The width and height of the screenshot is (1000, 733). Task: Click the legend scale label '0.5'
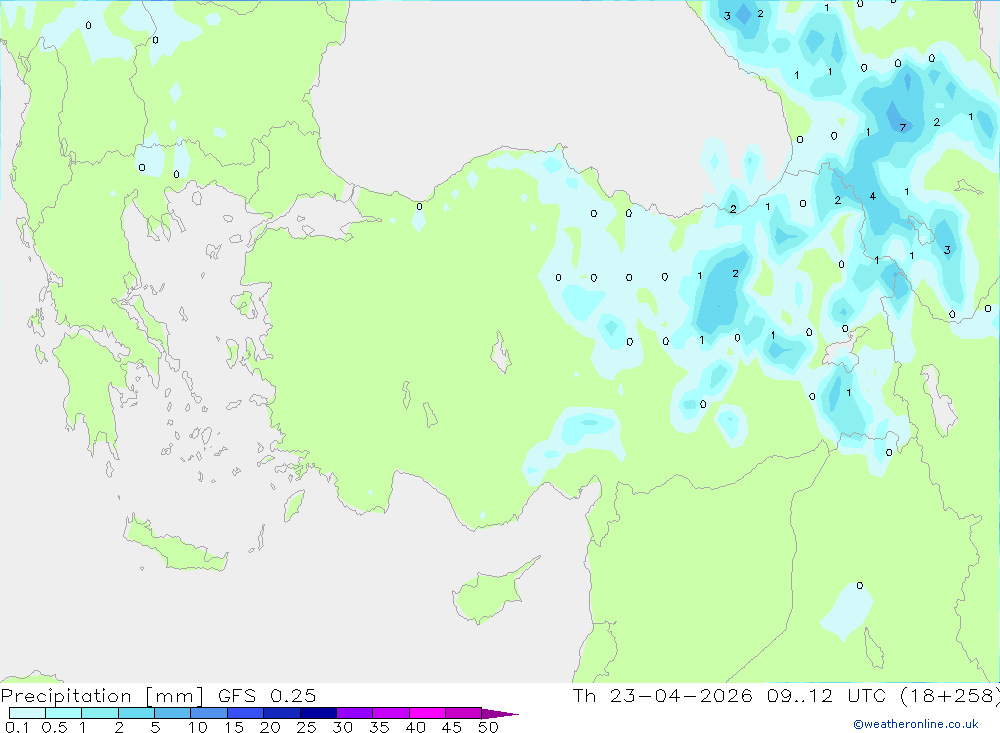[54, 727]
